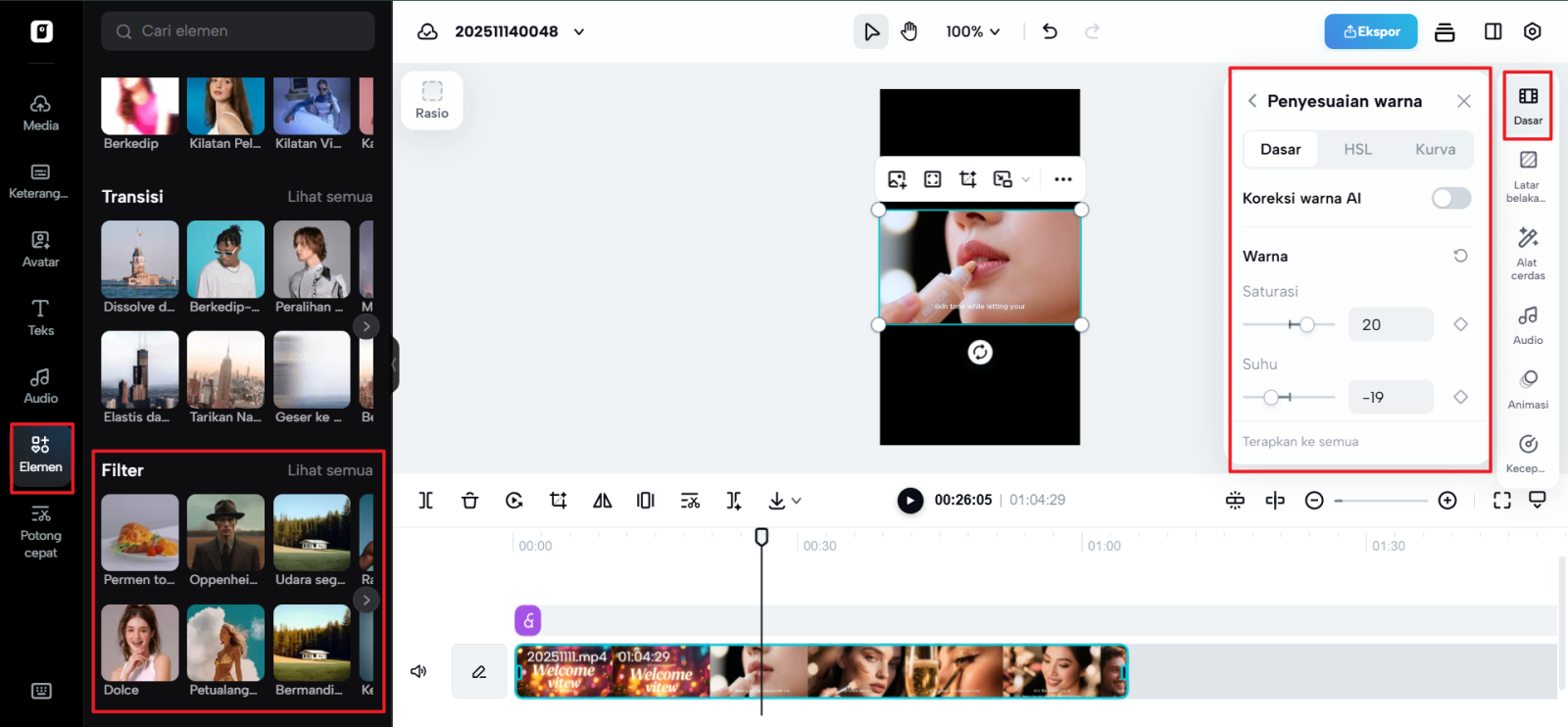Select the hand pan tool

point(908,31)
